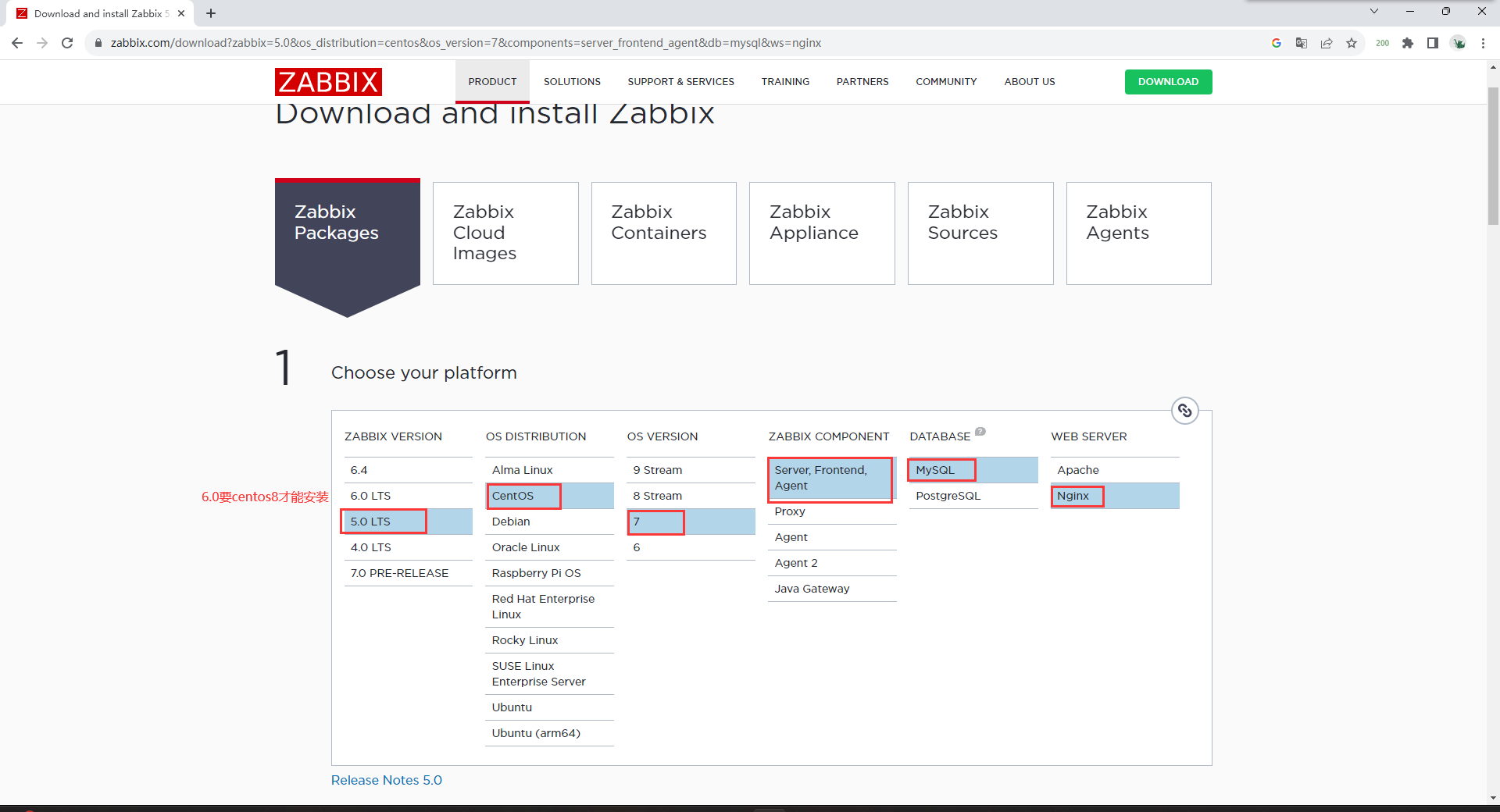The height and width of the screenshot is (812, 1500).
Task: Toggle browser side panel icon
Action: tap(1433, 43)
